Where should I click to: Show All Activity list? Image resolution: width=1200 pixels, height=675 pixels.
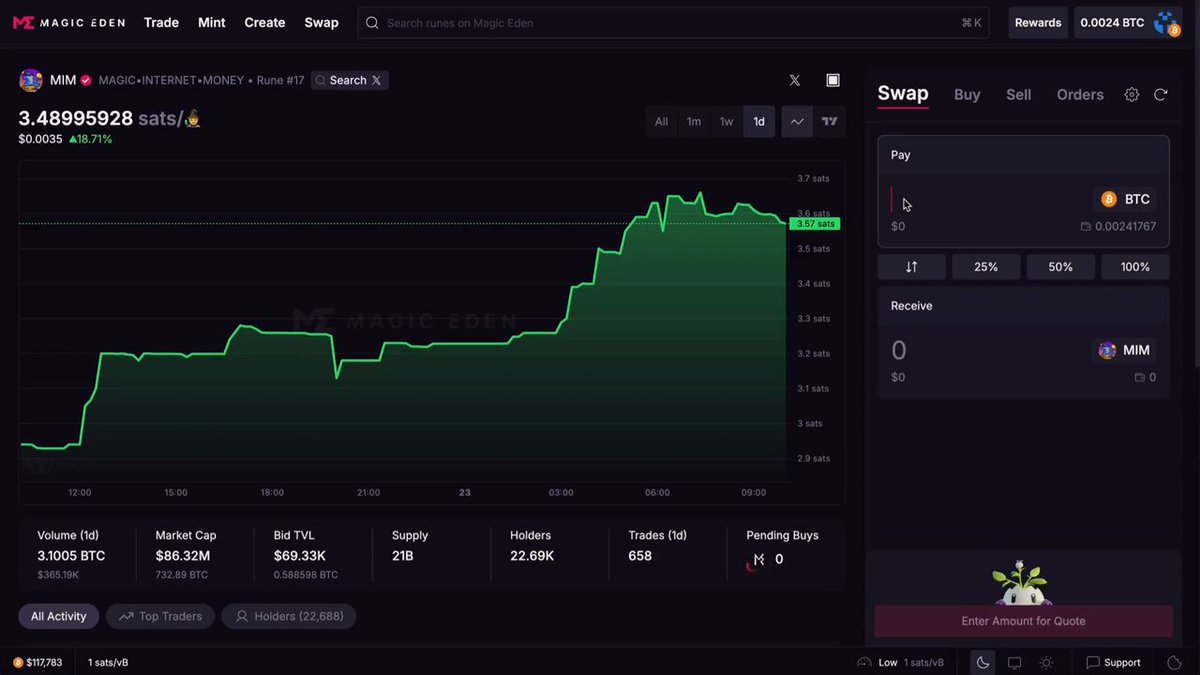(59, 616)
